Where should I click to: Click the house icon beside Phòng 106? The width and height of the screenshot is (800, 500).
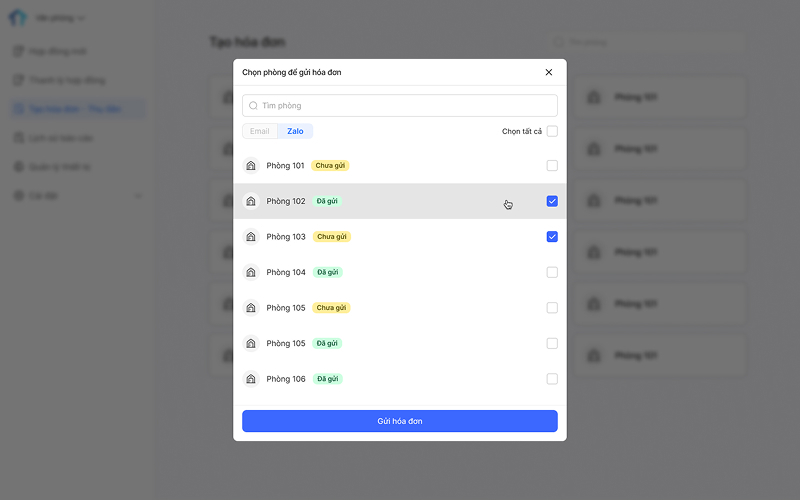coord(251,379)
